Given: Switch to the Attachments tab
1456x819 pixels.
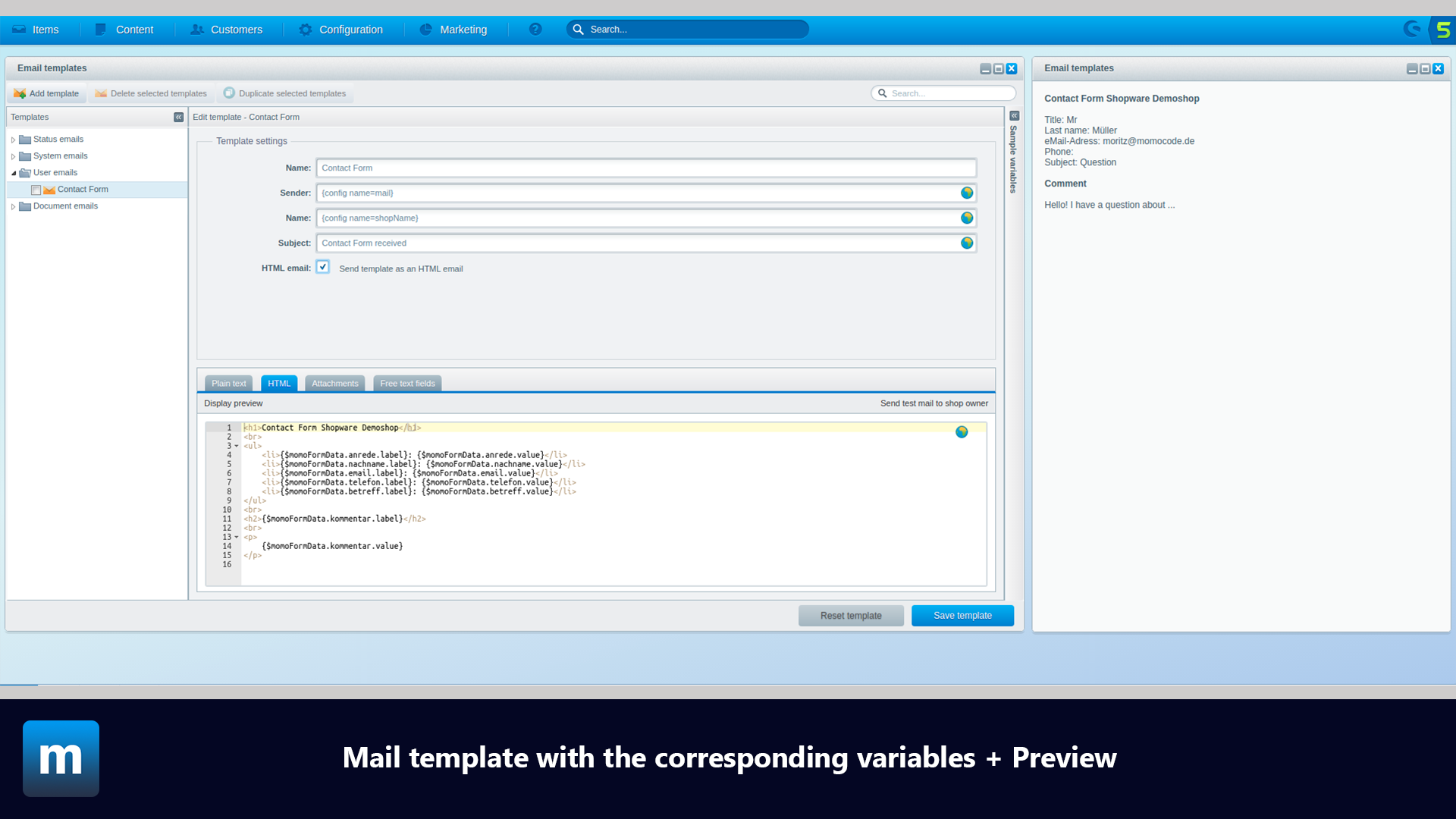Looking at the screenshot, I should [335, 384].
